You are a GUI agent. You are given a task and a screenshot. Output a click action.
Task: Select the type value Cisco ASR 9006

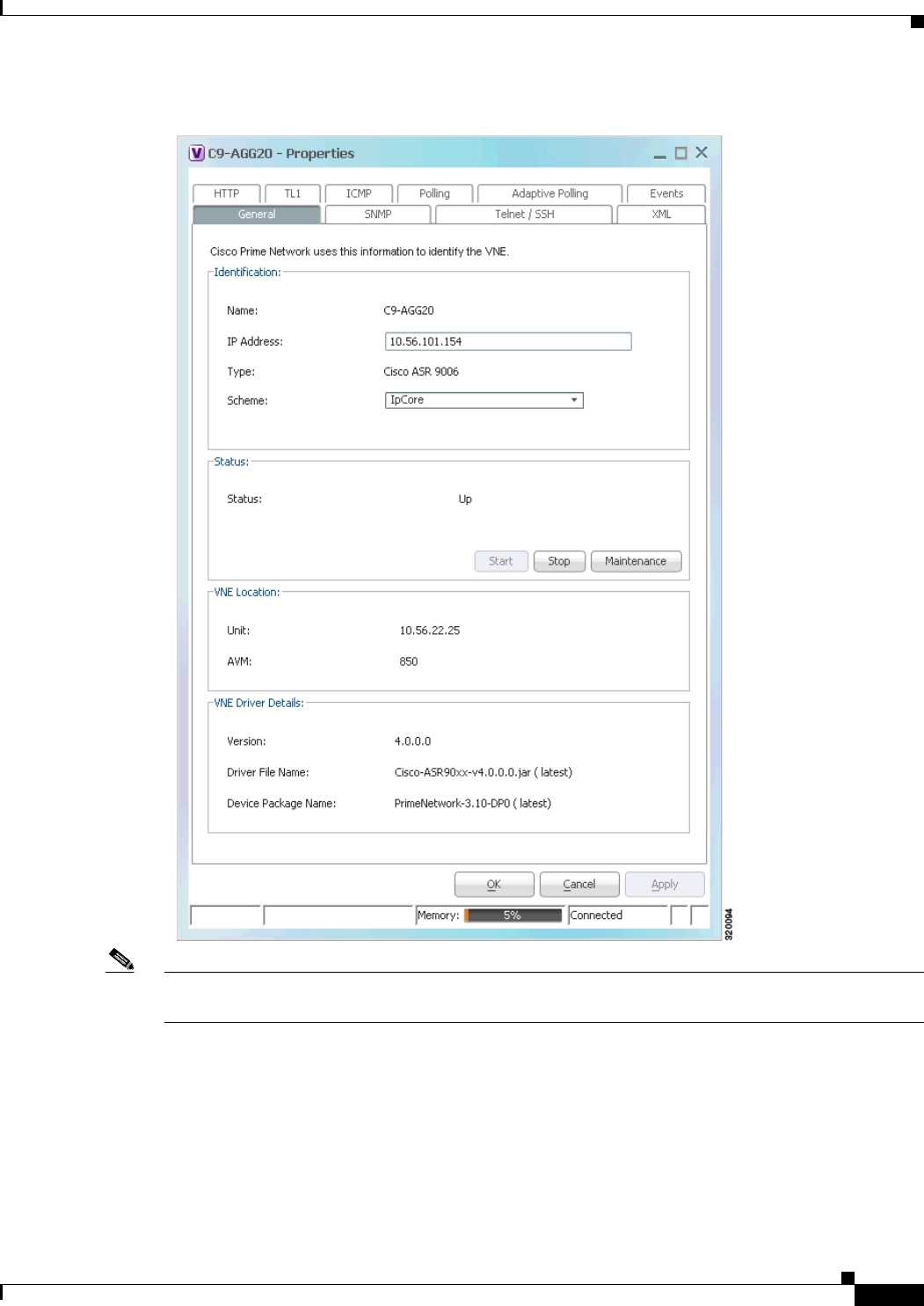tap(421, 372)
